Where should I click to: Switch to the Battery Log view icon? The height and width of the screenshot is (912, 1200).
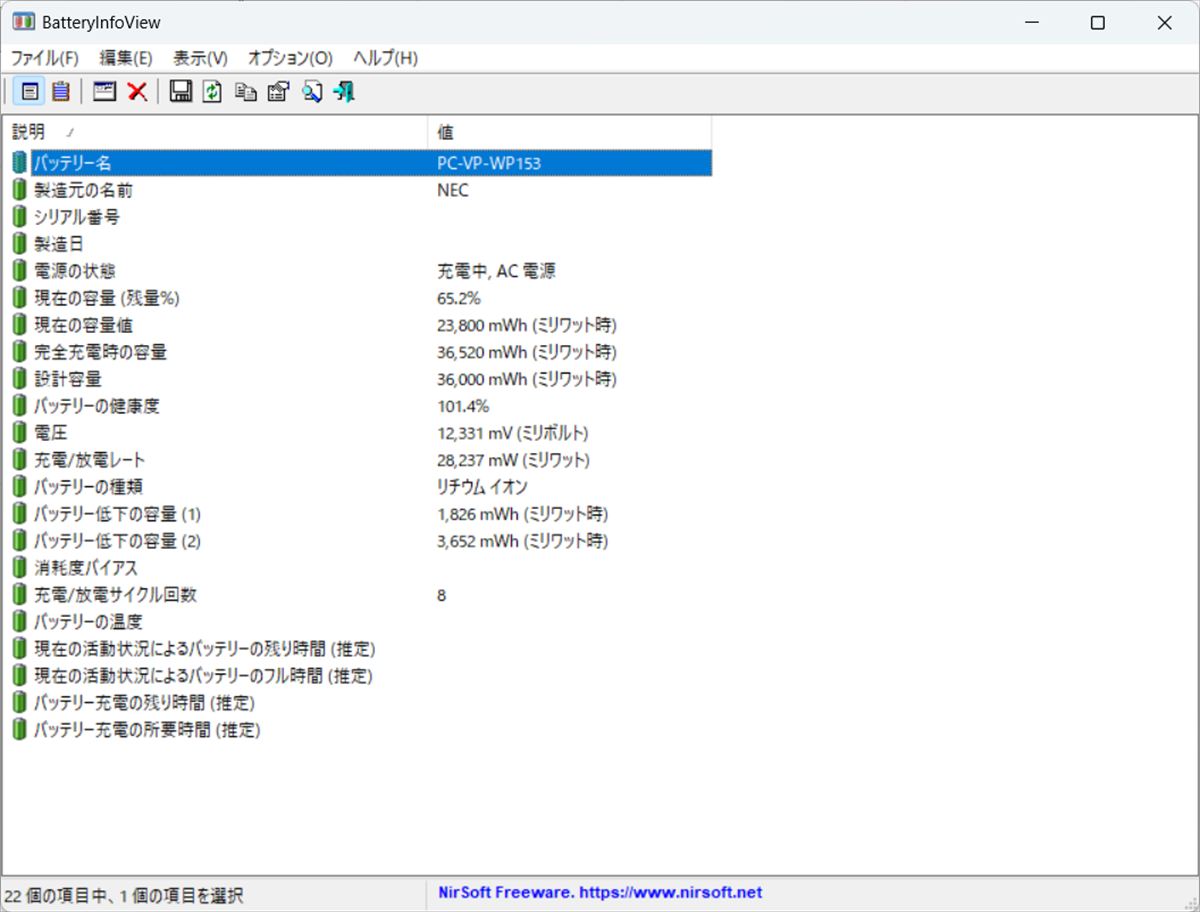[61, 92]
